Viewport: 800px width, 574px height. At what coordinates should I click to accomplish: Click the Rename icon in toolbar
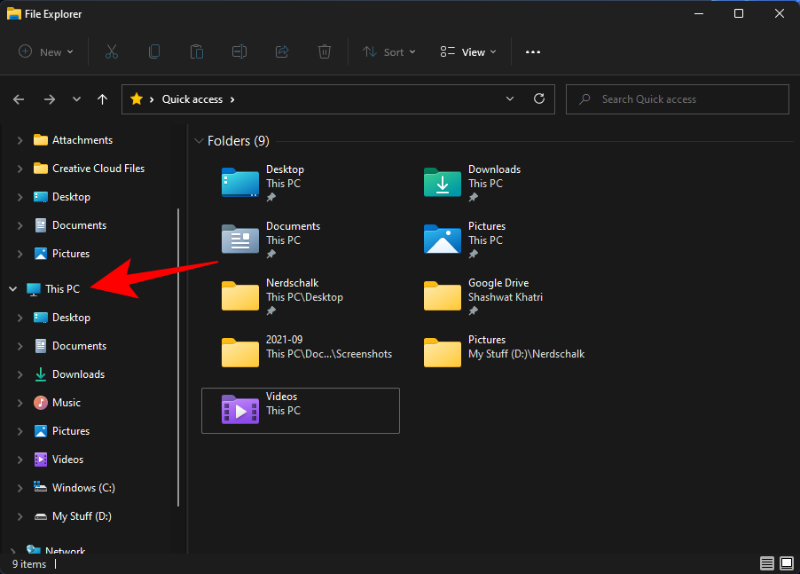pyautogui.click(x=239, y=52)
